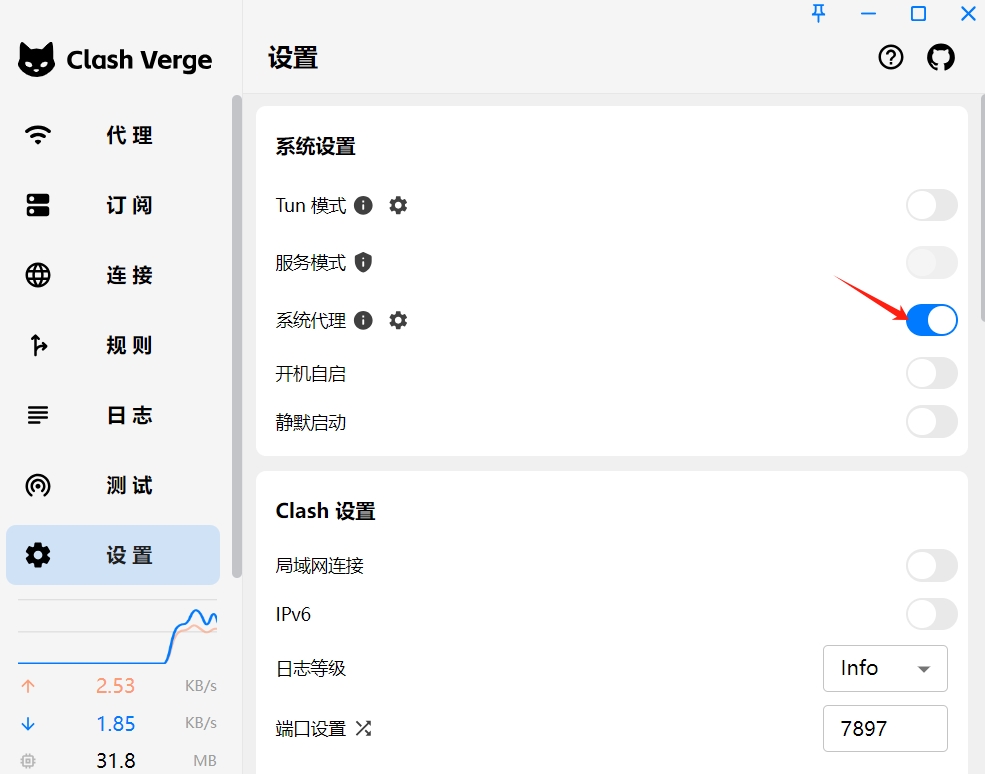The width and height of the screenshot is (985, 774).
Task: Open the 测试 page
Action: [113, 486]
